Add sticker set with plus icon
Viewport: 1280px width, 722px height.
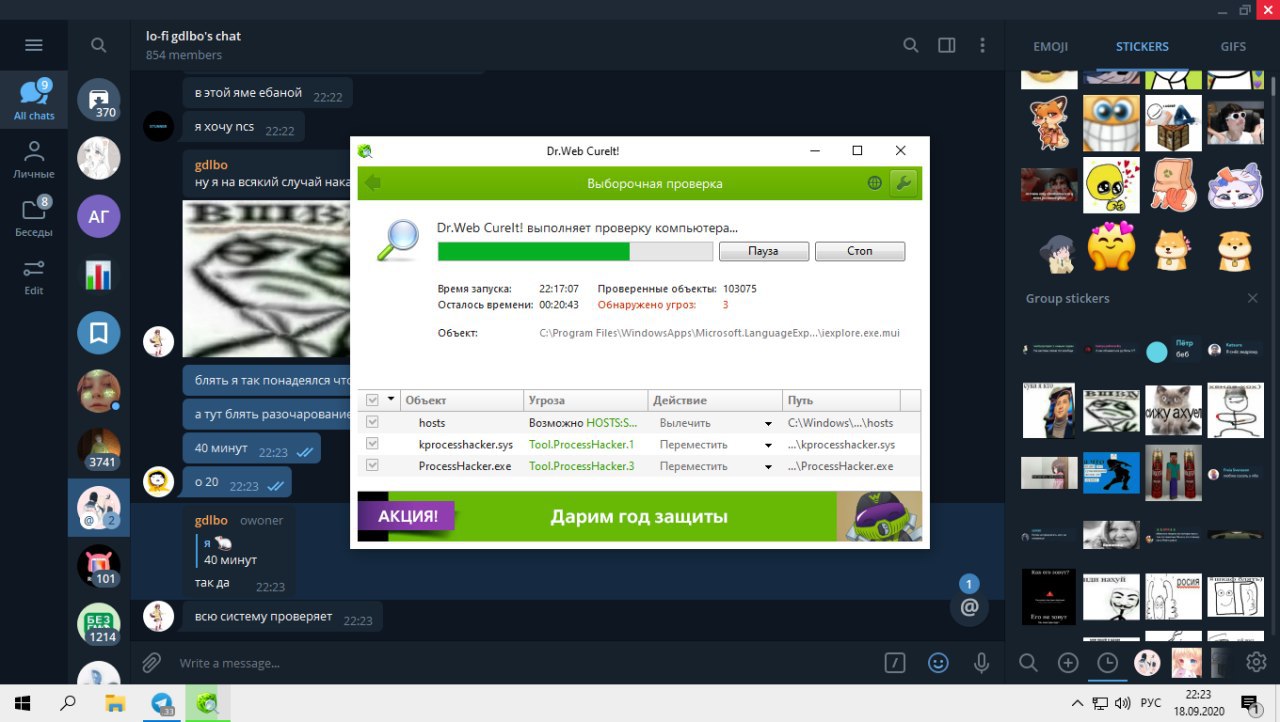[x=1068, y=662]
